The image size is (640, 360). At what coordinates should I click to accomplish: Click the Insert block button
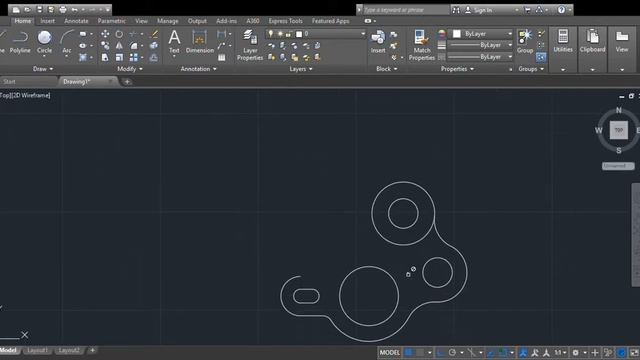click(378, 42)
